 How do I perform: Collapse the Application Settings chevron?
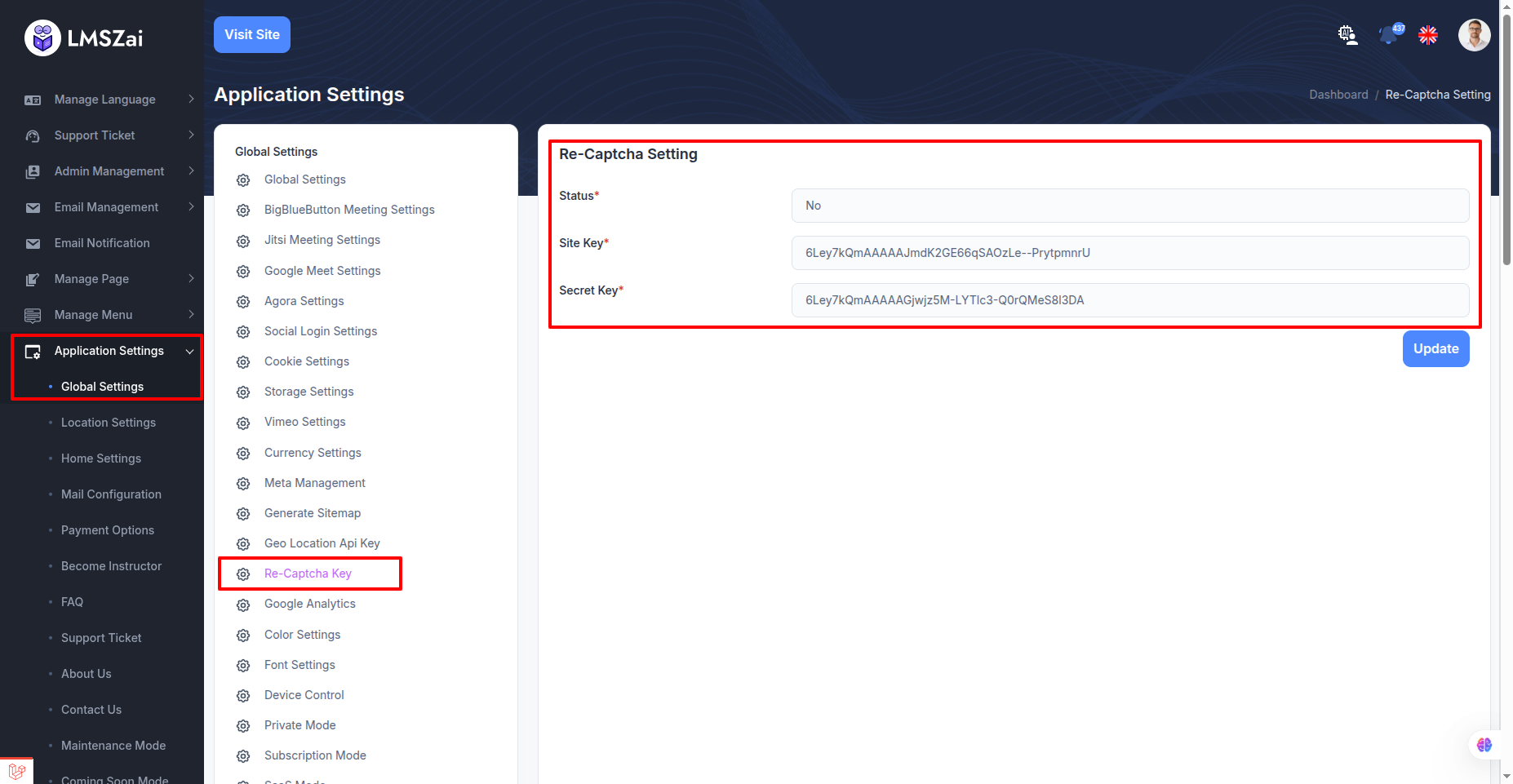190,351
